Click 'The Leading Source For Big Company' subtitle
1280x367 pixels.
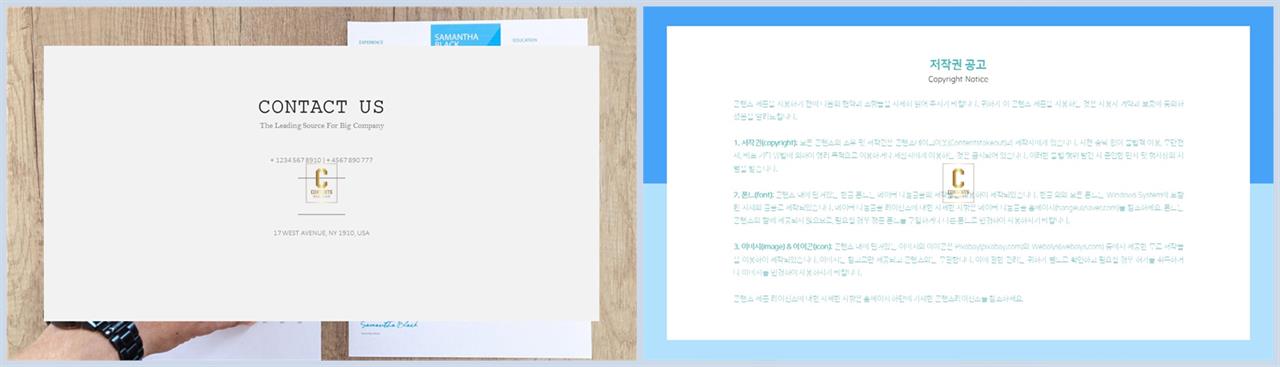coord(321,126)
